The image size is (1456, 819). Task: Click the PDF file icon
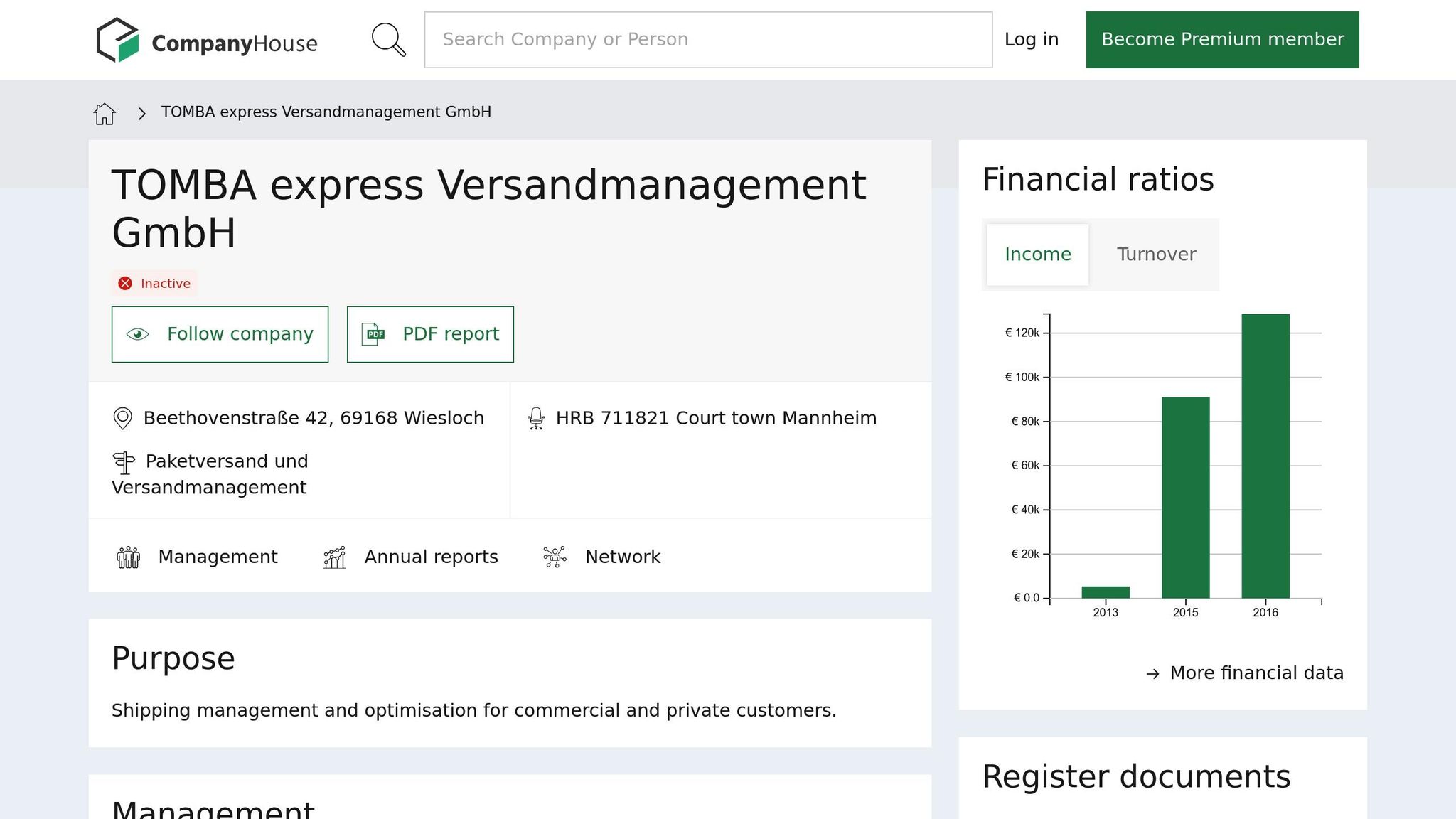click(373, 334)
